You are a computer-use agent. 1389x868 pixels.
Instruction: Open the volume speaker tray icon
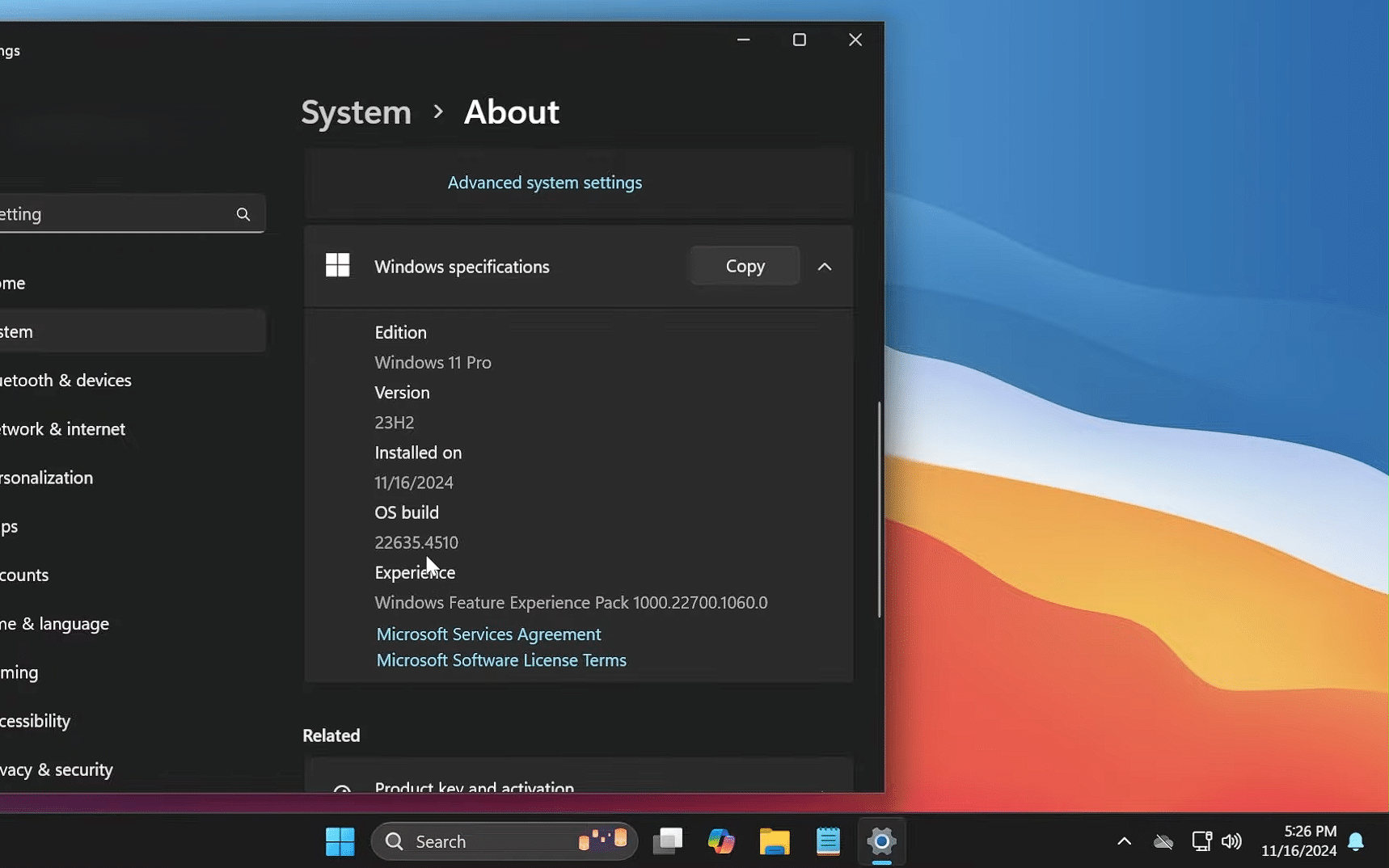pos(1231,841)
